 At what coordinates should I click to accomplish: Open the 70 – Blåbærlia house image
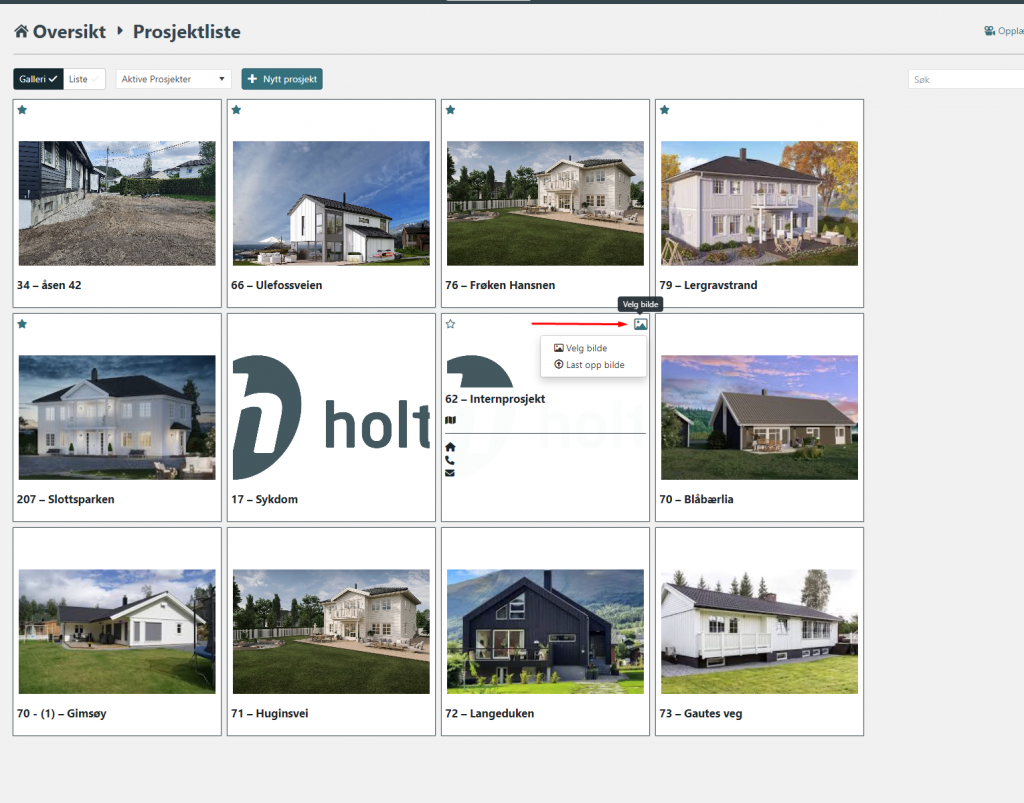point(759,417)
